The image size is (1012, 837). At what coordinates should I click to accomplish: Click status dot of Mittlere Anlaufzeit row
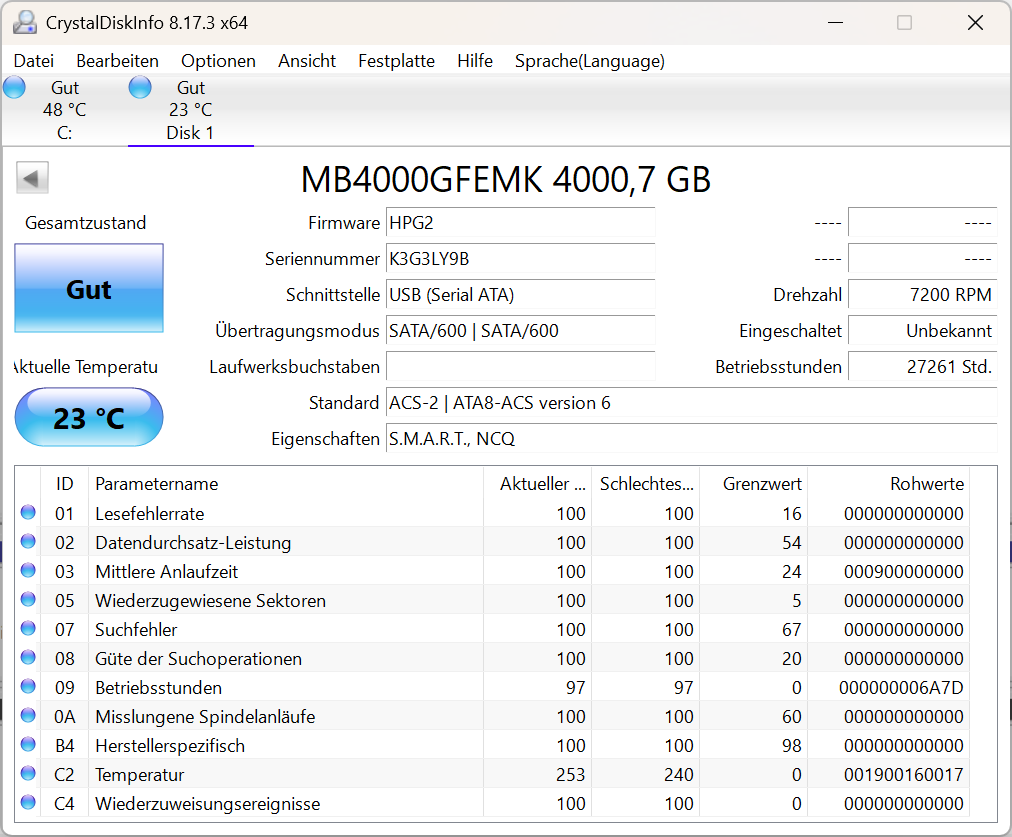(28, 570)
